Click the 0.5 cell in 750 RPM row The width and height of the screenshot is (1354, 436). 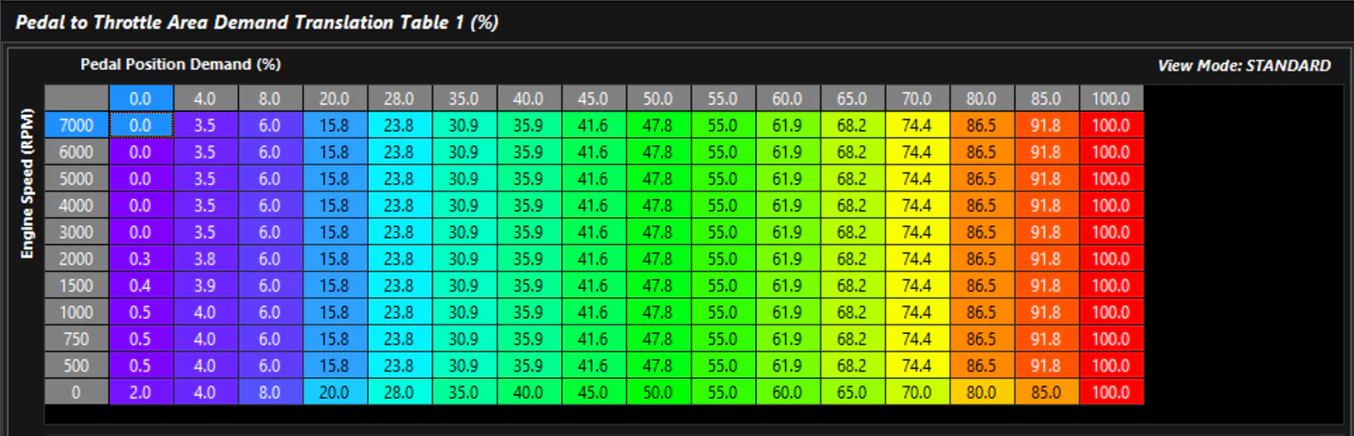(x=141, y=338)
